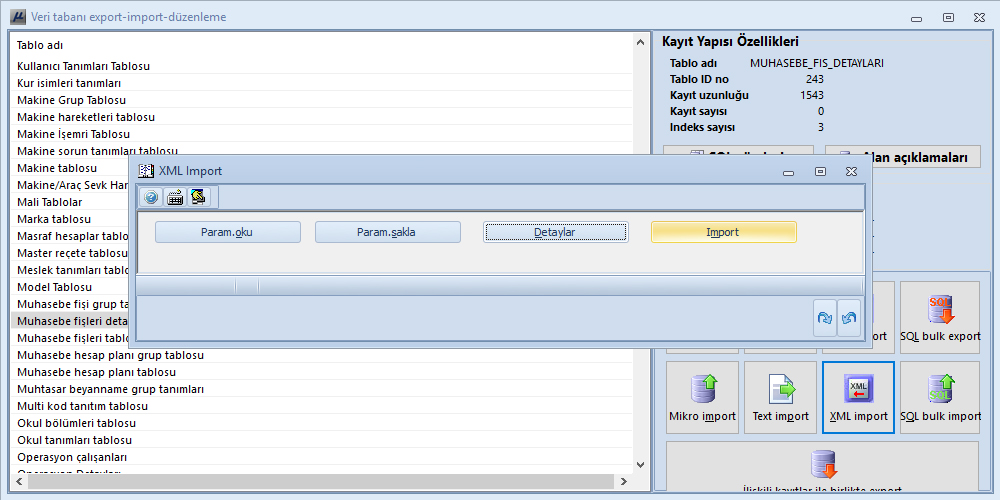This screenshot has width=1000, height=500.
Task: Click the Mikro import database icon
Action: pos(703,397)
